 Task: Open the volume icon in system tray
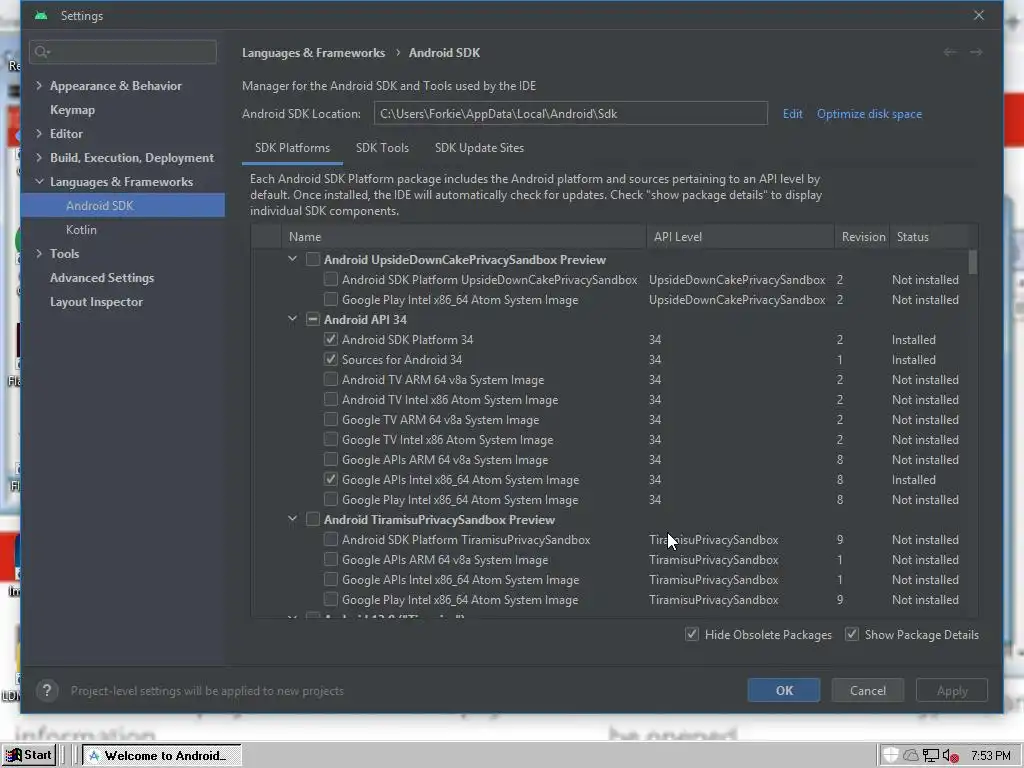point(951,756)
